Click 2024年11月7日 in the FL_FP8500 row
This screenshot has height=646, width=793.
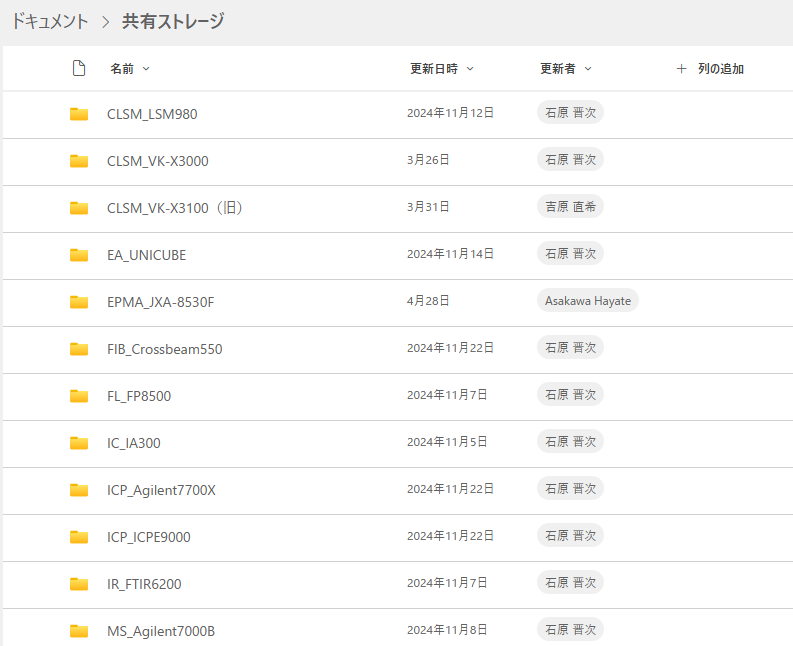(x=447, y=395)
